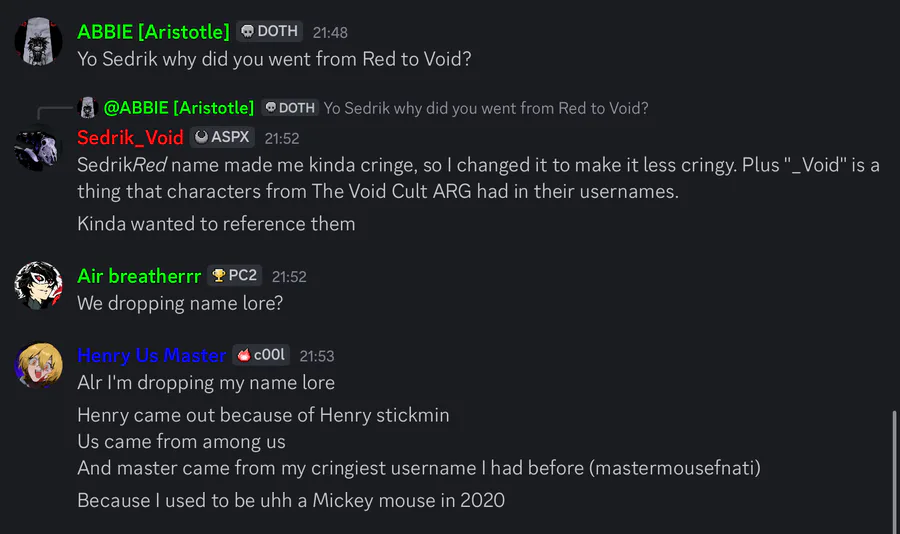
Task: Open Henry Us Master's avatar picture
Action: tap(39, 366)
